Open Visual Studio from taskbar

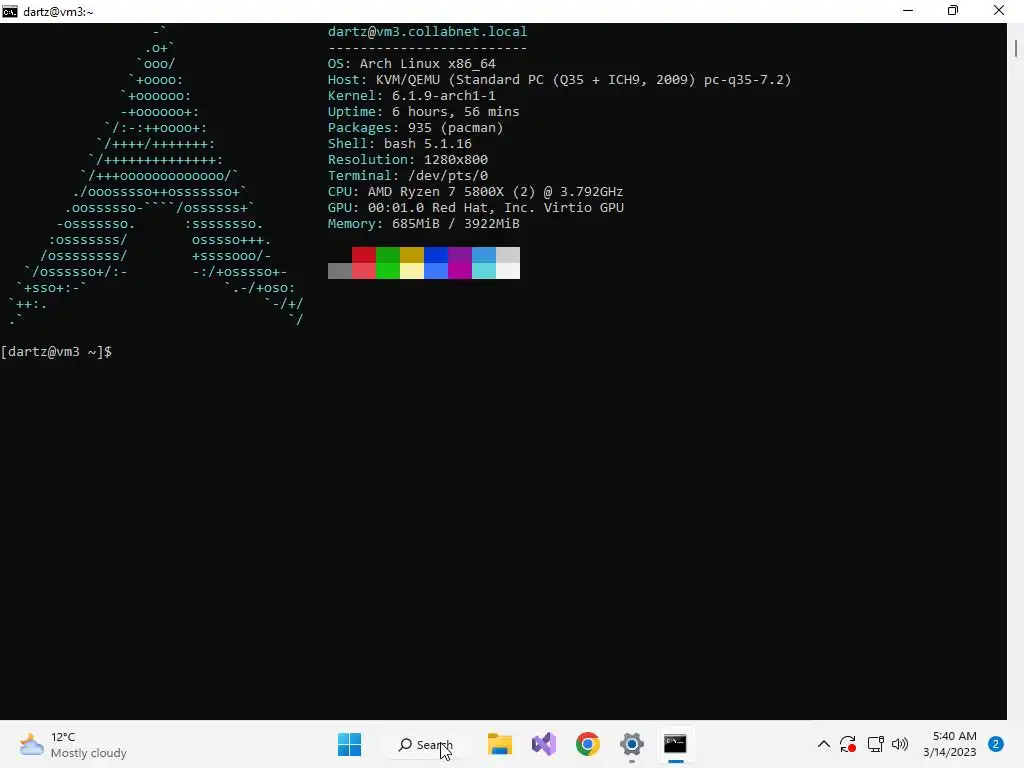pyautogui.click(x=544, y=744)
